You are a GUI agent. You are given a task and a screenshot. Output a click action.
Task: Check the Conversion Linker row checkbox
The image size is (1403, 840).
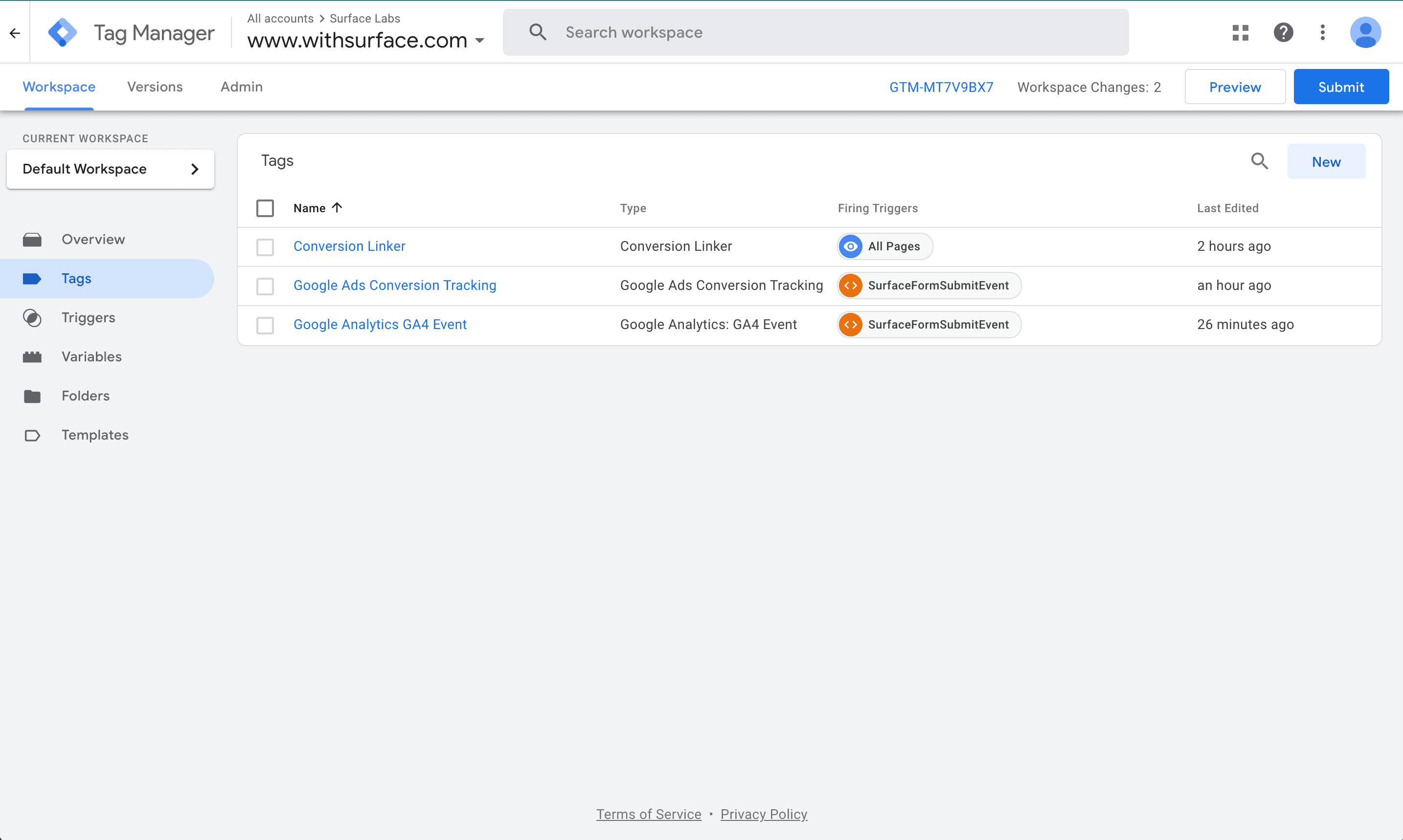[265, 247]
